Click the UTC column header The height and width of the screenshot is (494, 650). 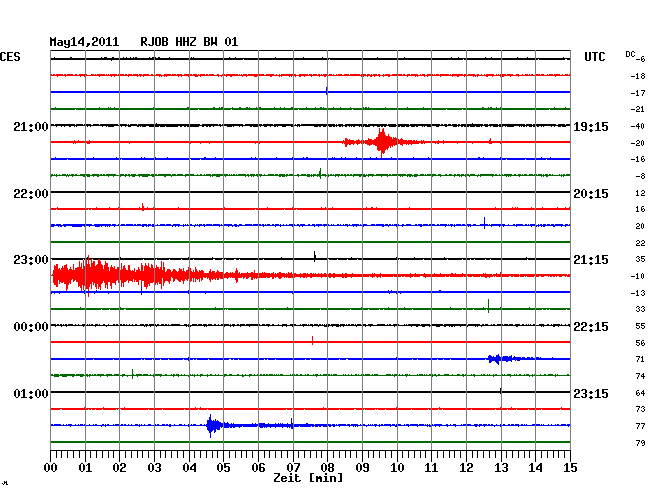pos(594,57)
